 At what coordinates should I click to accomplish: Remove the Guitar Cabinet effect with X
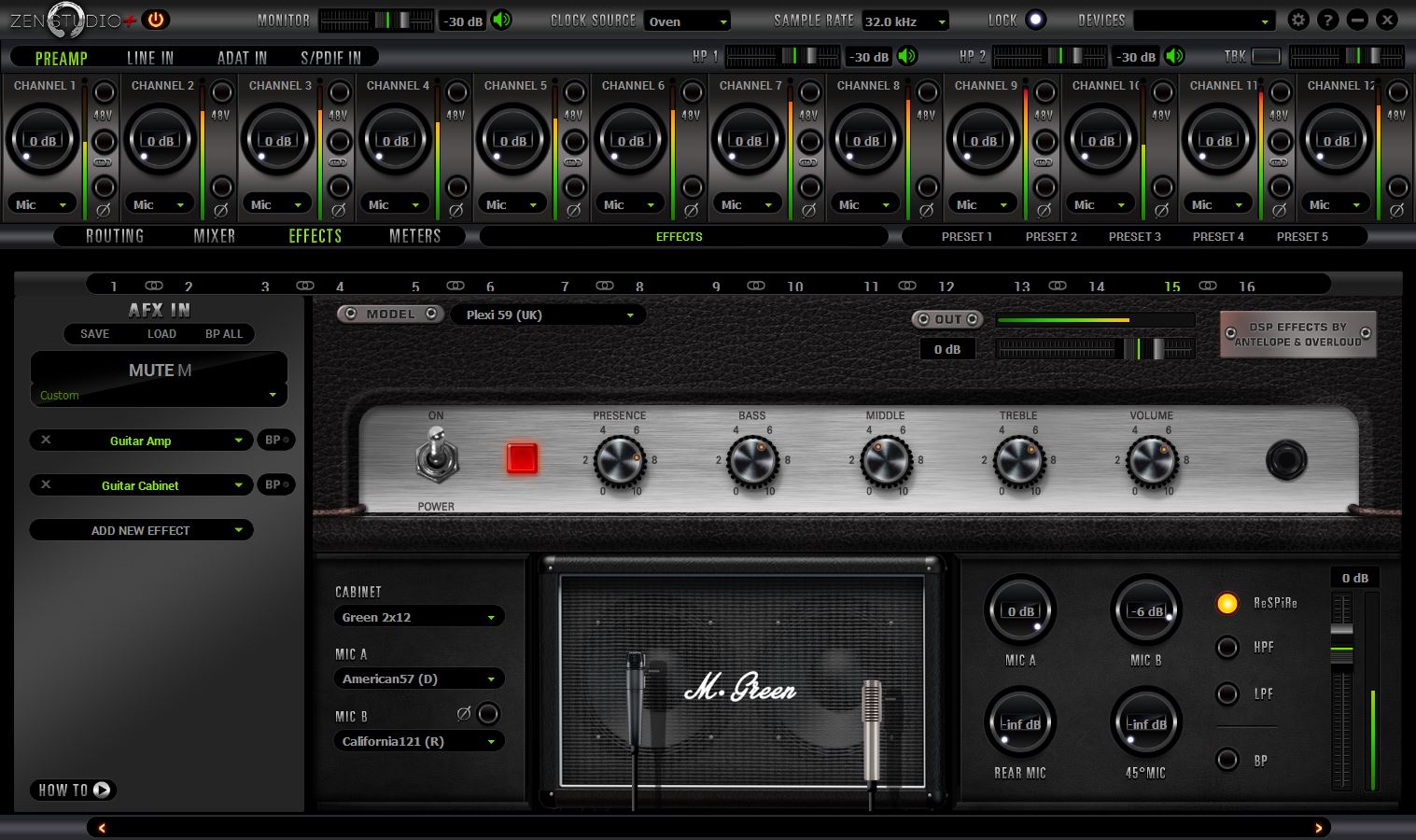pyautogui.click(x=46, y=484)
